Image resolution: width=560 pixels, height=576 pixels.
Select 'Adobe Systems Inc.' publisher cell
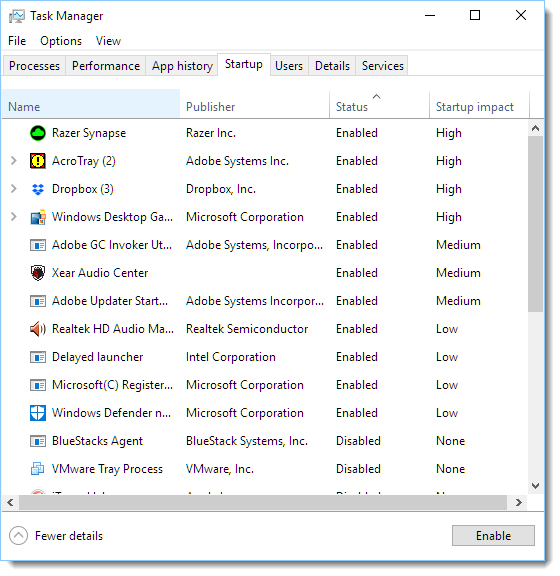(x=237, y=161)
